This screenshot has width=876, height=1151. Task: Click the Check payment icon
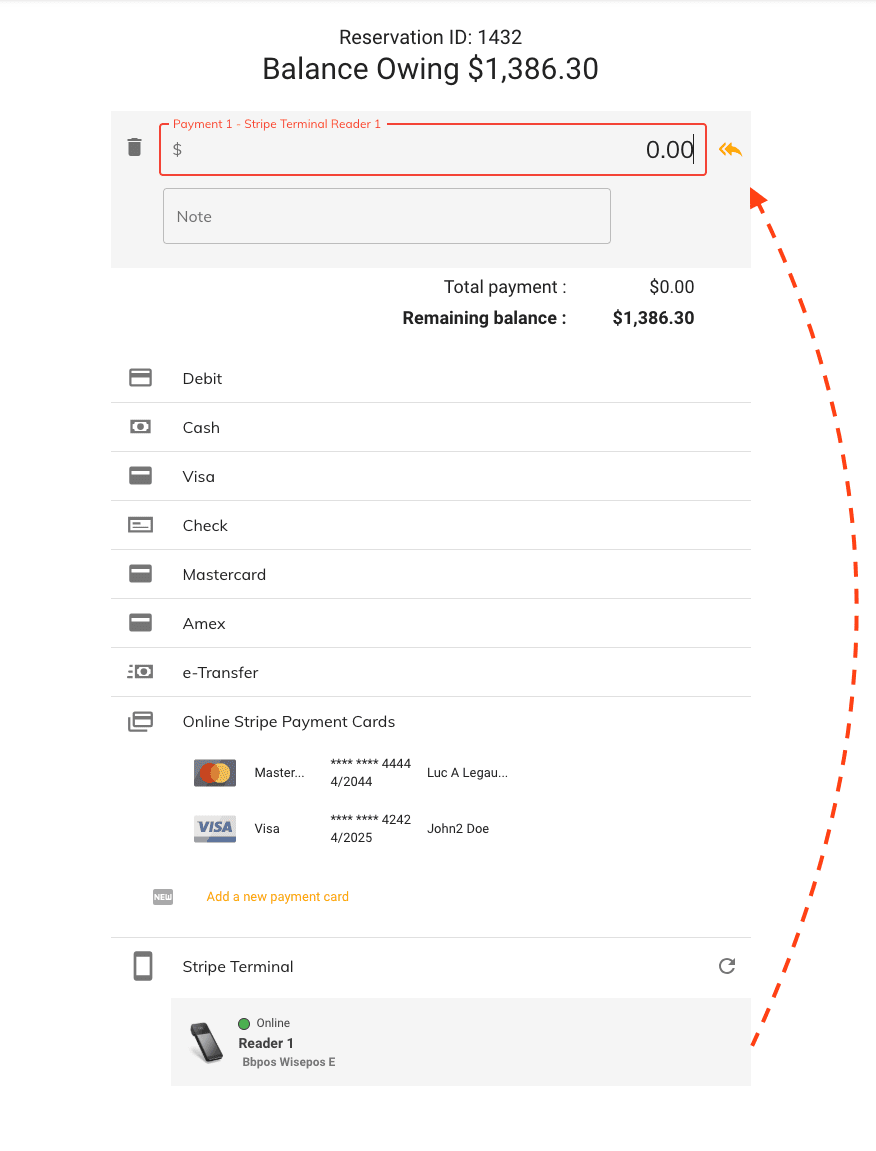click(x=140, y=525)
